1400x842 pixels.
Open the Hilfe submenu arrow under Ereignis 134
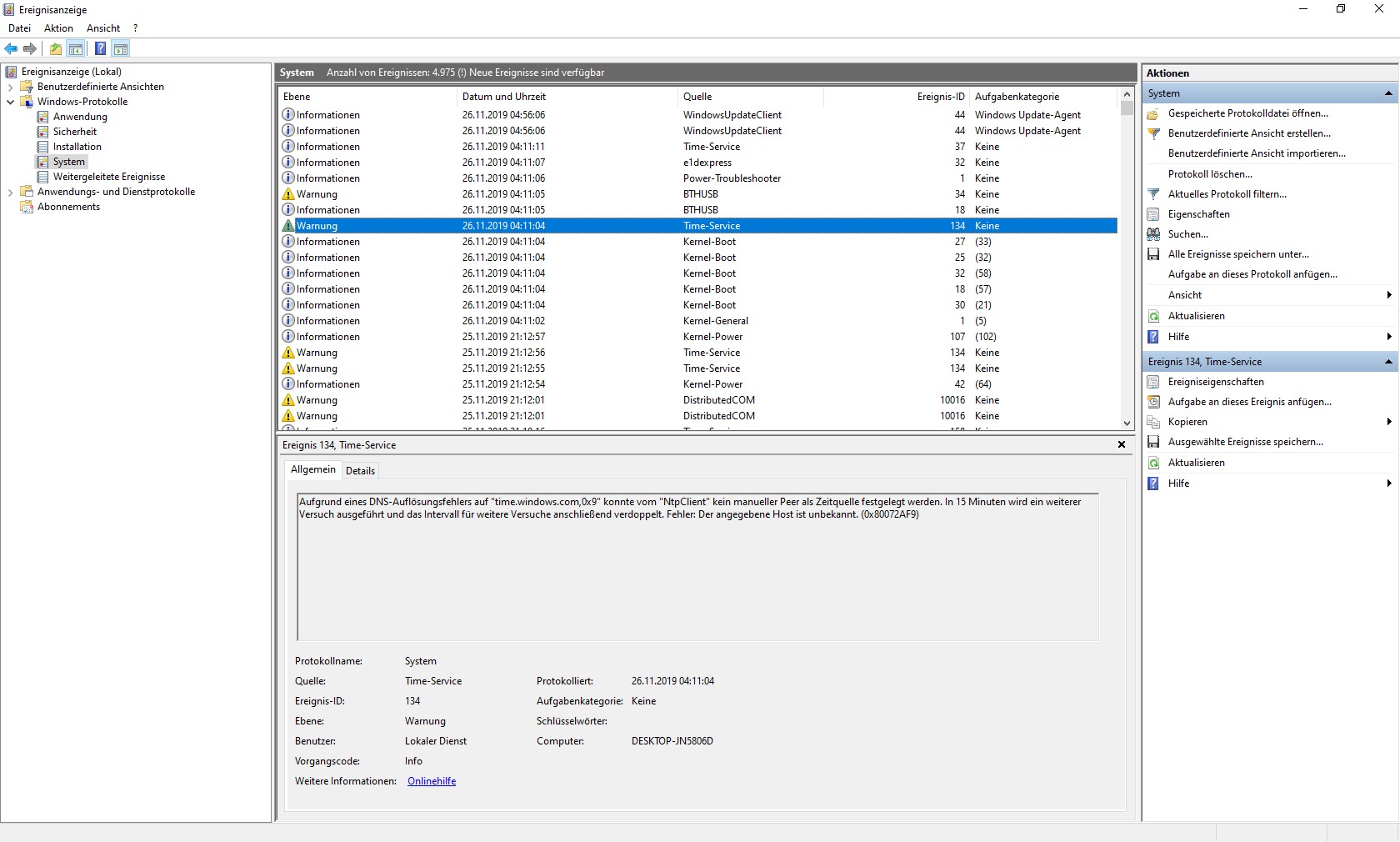tap(1389, 484)
